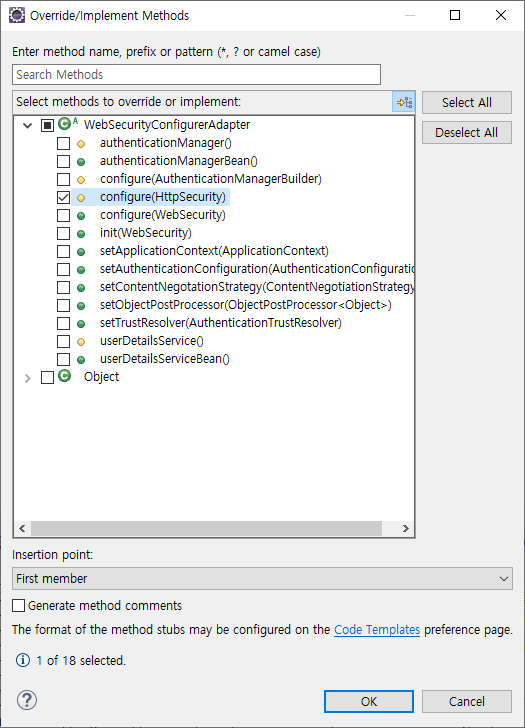This screenshot has height=728, width=525.
Task: Open the help question mark icon
Action: point(27,700)
